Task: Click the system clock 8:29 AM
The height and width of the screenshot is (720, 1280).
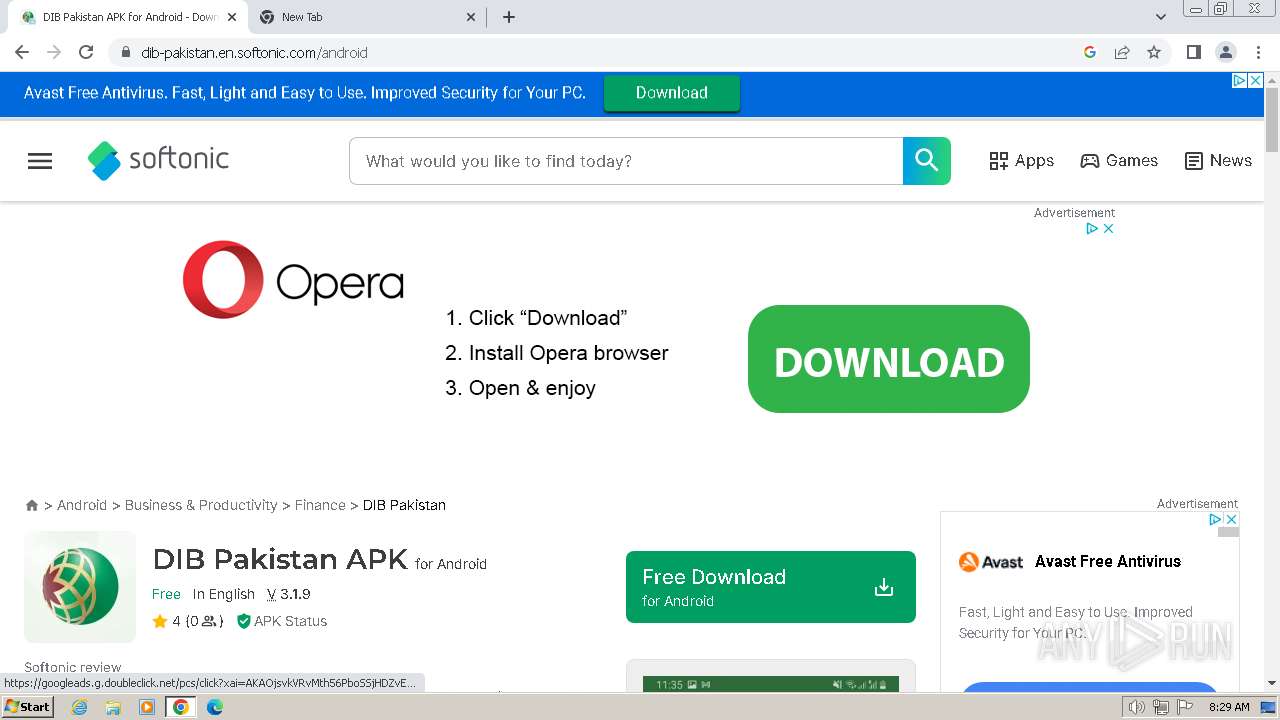Action: coord(1229,707)
